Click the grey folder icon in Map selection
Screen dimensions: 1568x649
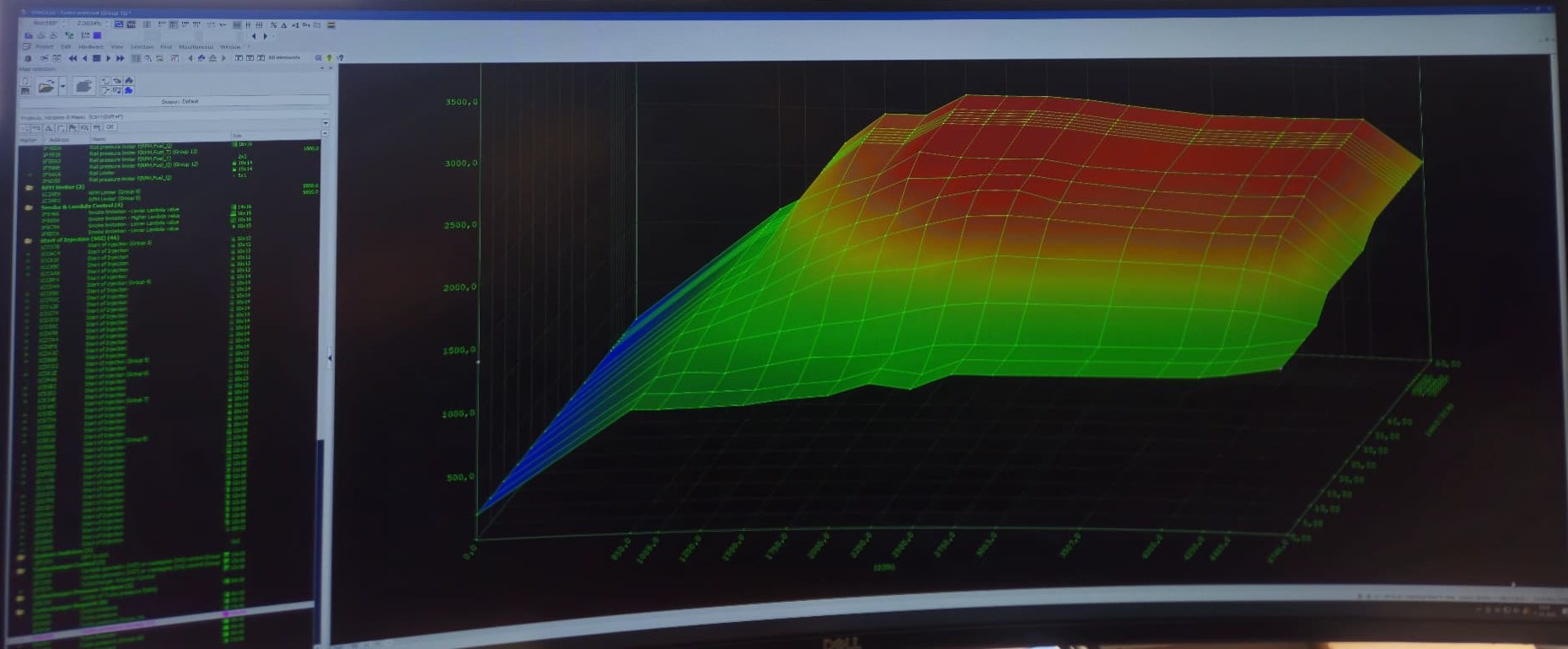click(83, 86)
